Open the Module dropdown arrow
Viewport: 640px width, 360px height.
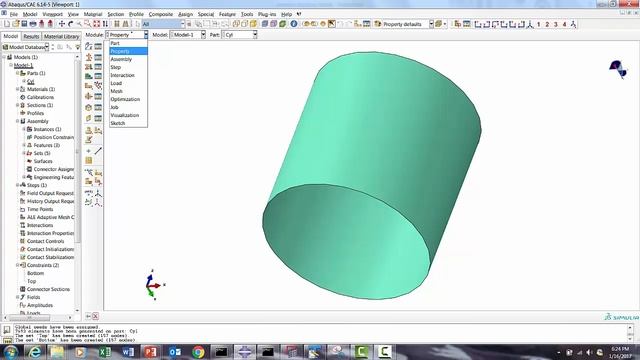pos(145,35)
